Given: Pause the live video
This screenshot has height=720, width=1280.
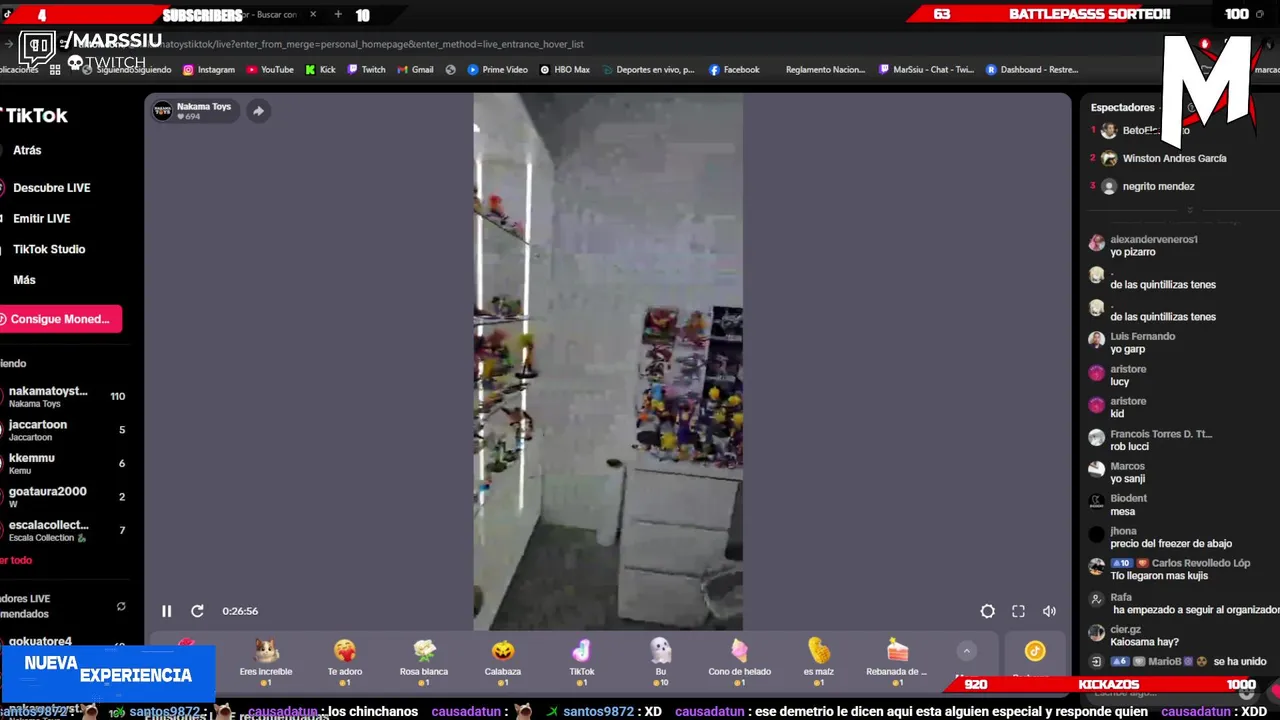Looking at the screenshot, I should [x=167, y=611].
